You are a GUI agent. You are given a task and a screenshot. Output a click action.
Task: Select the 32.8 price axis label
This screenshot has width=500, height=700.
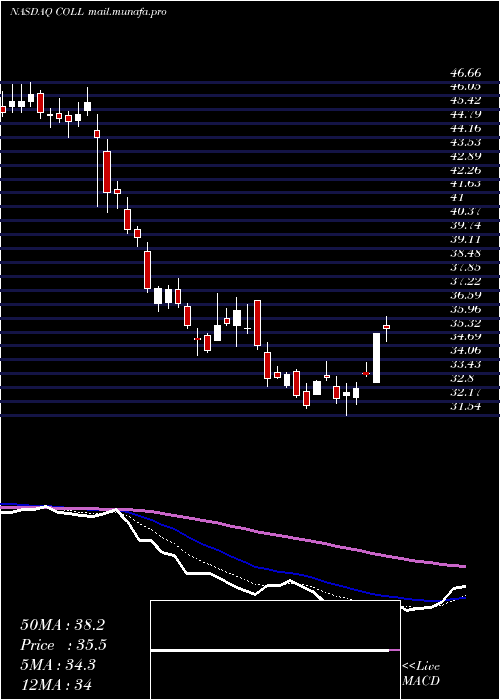[461, 379]
